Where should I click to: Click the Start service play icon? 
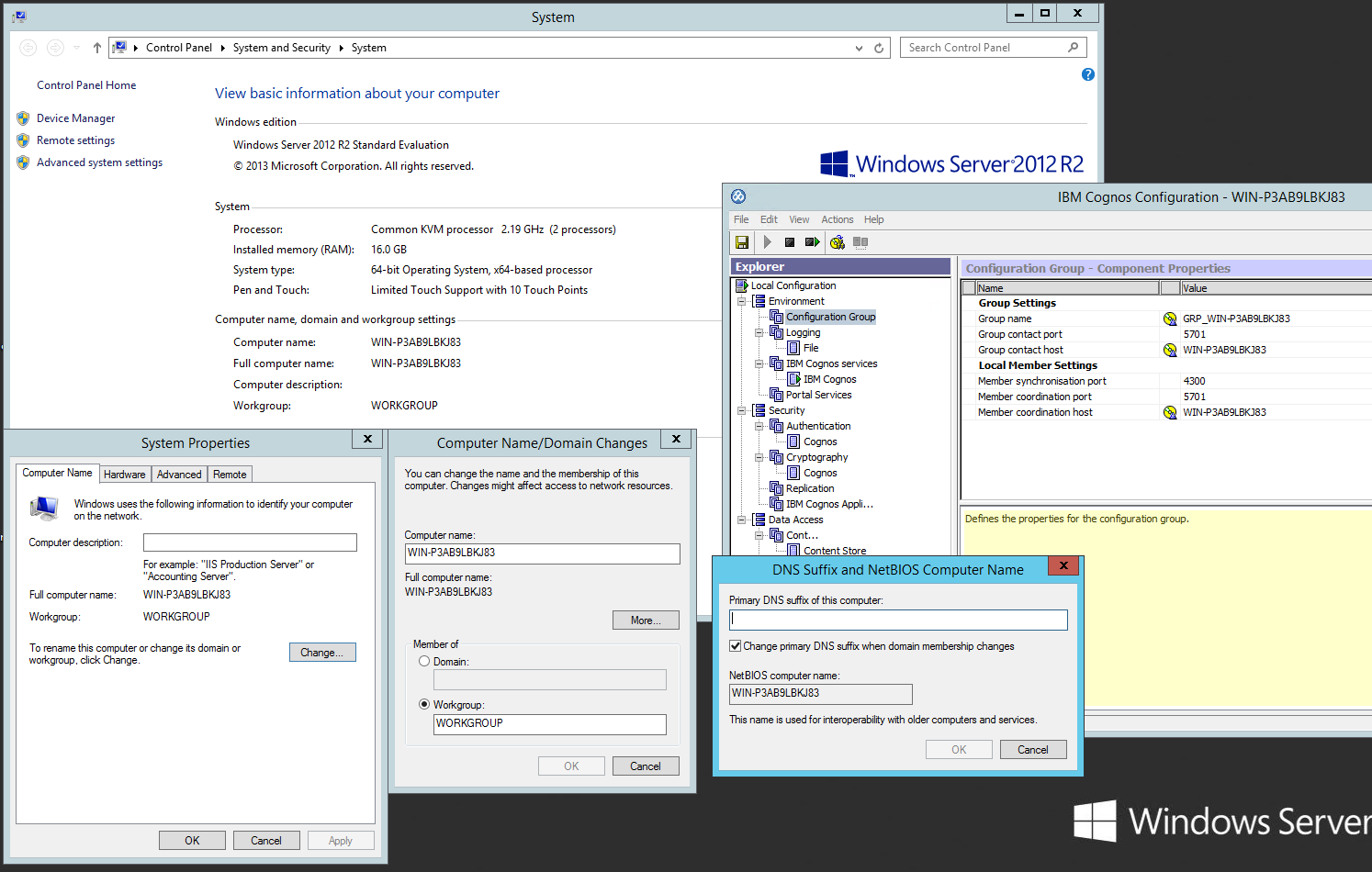[x=768, y=242]
